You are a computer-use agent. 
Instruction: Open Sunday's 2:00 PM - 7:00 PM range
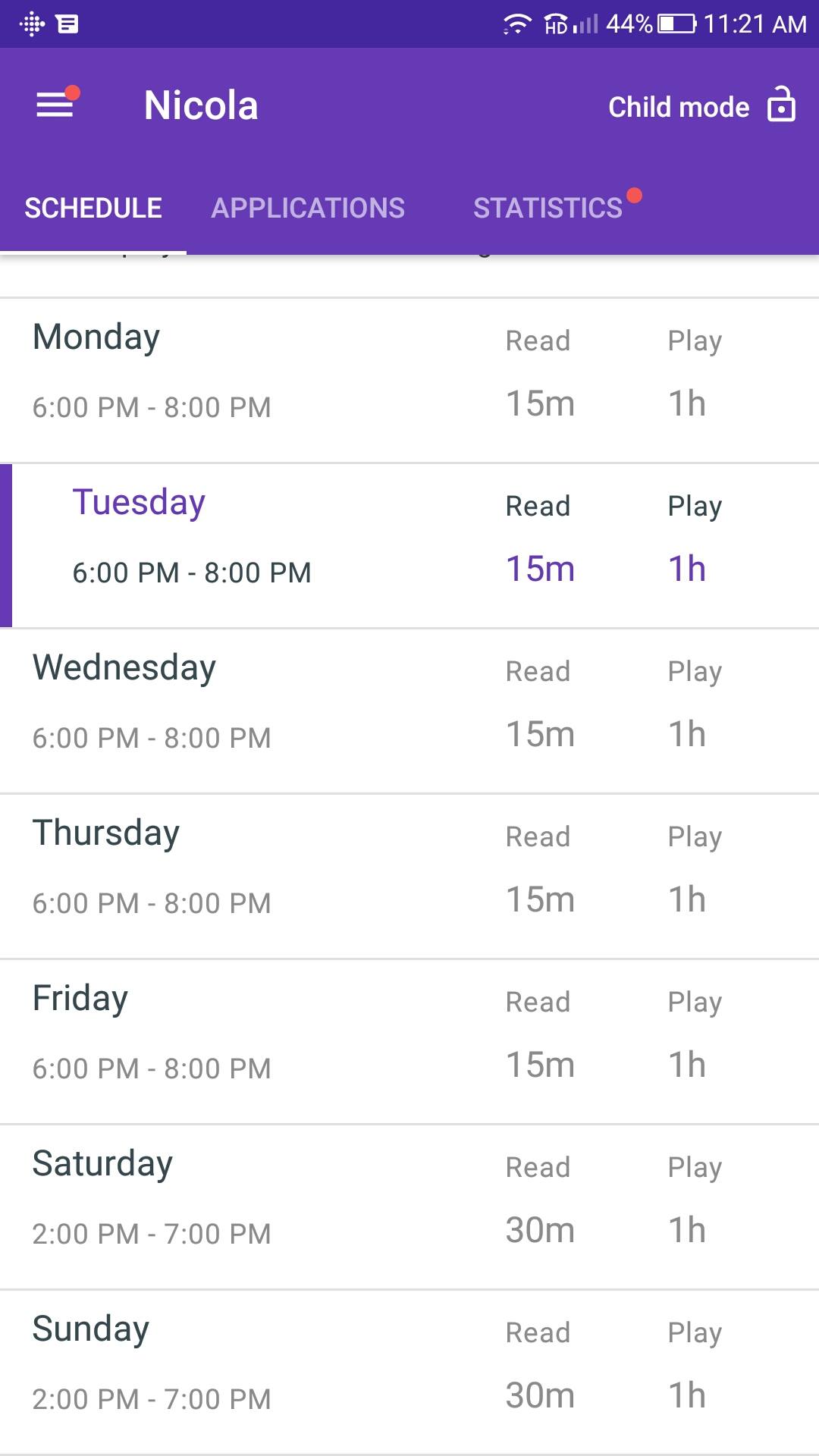[x=152, y=1399]
